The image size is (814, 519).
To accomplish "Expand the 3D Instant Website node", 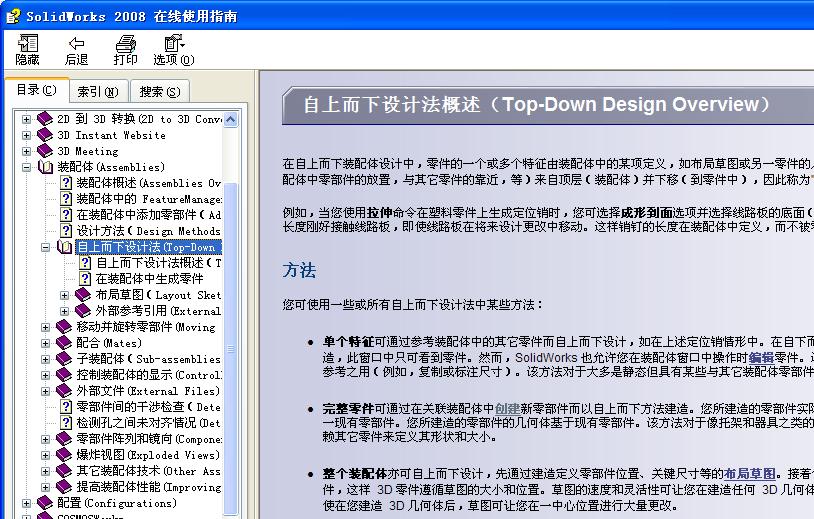I will tap(26, 135).
